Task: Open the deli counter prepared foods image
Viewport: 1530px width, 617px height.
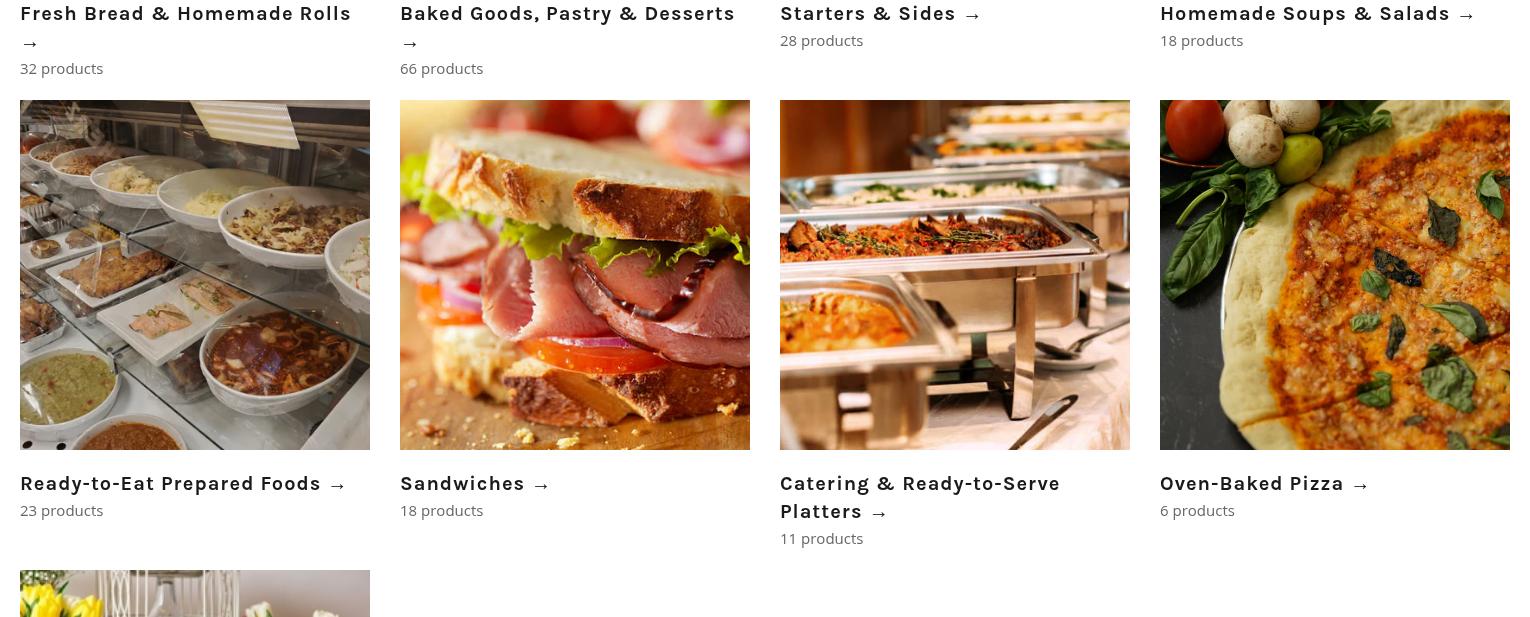Action: click(195, 275)
